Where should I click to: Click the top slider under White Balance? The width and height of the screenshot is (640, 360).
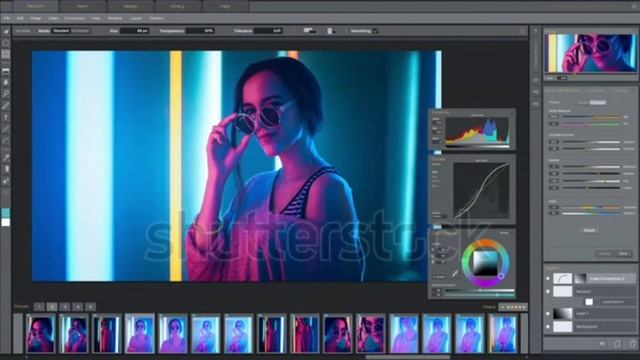click(x=592, y=117)
